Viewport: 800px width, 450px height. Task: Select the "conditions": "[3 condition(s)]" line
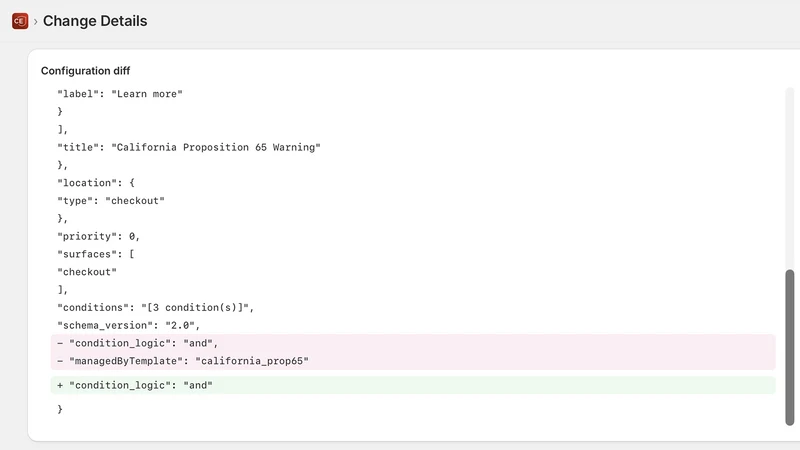pos(156,308)
